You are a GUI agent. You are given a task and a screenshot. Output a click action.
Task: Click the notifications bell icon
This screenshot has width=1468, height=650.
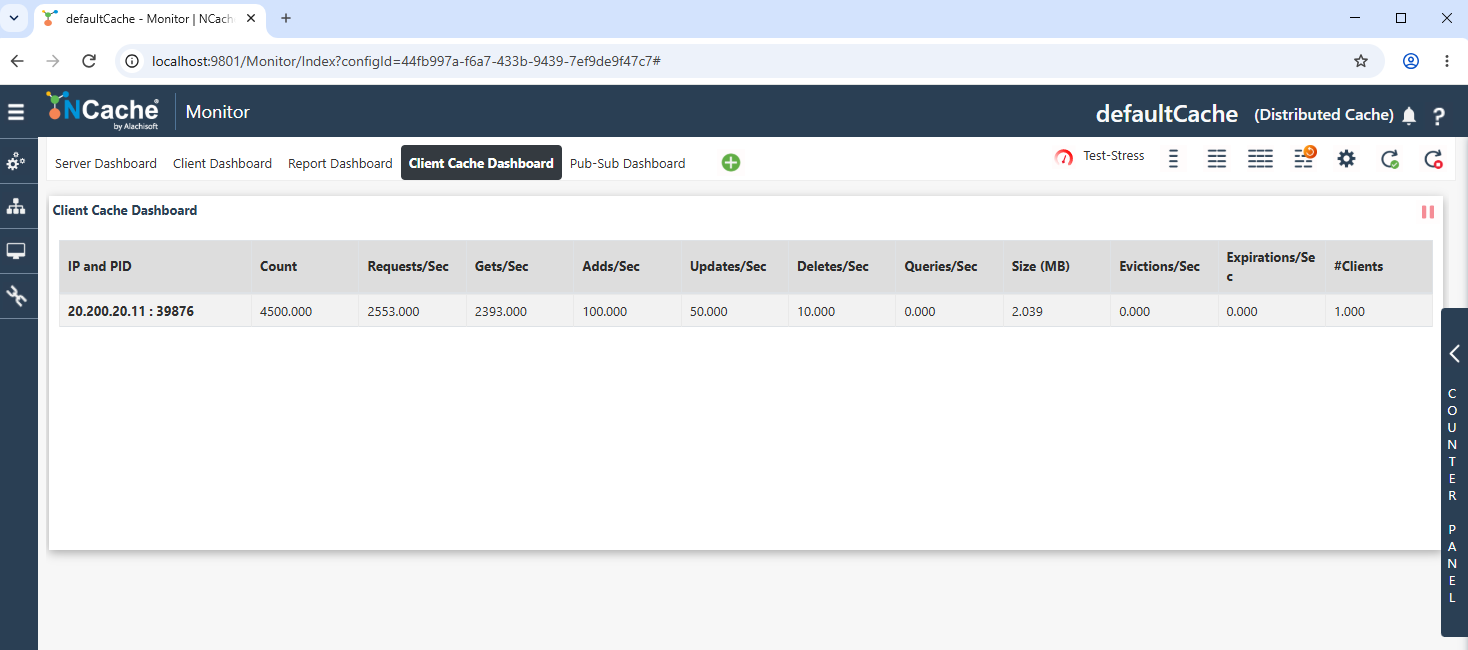(x=1409, y=116)
